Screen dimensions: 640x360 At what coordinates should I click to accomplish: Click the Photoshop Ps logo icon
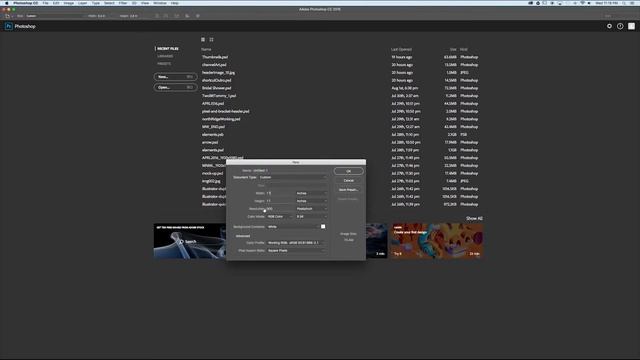(9, 26)
